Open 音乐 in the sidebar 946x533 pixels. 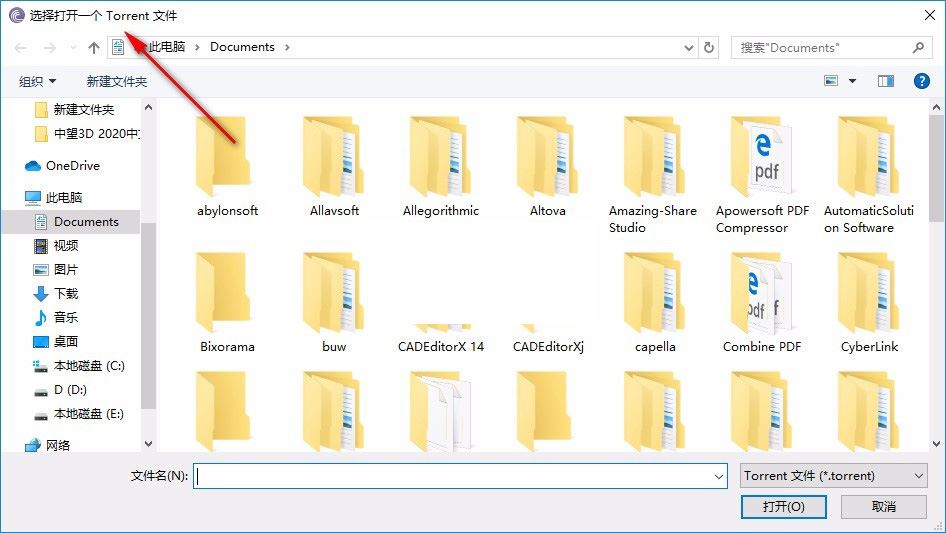click(56, 318)
